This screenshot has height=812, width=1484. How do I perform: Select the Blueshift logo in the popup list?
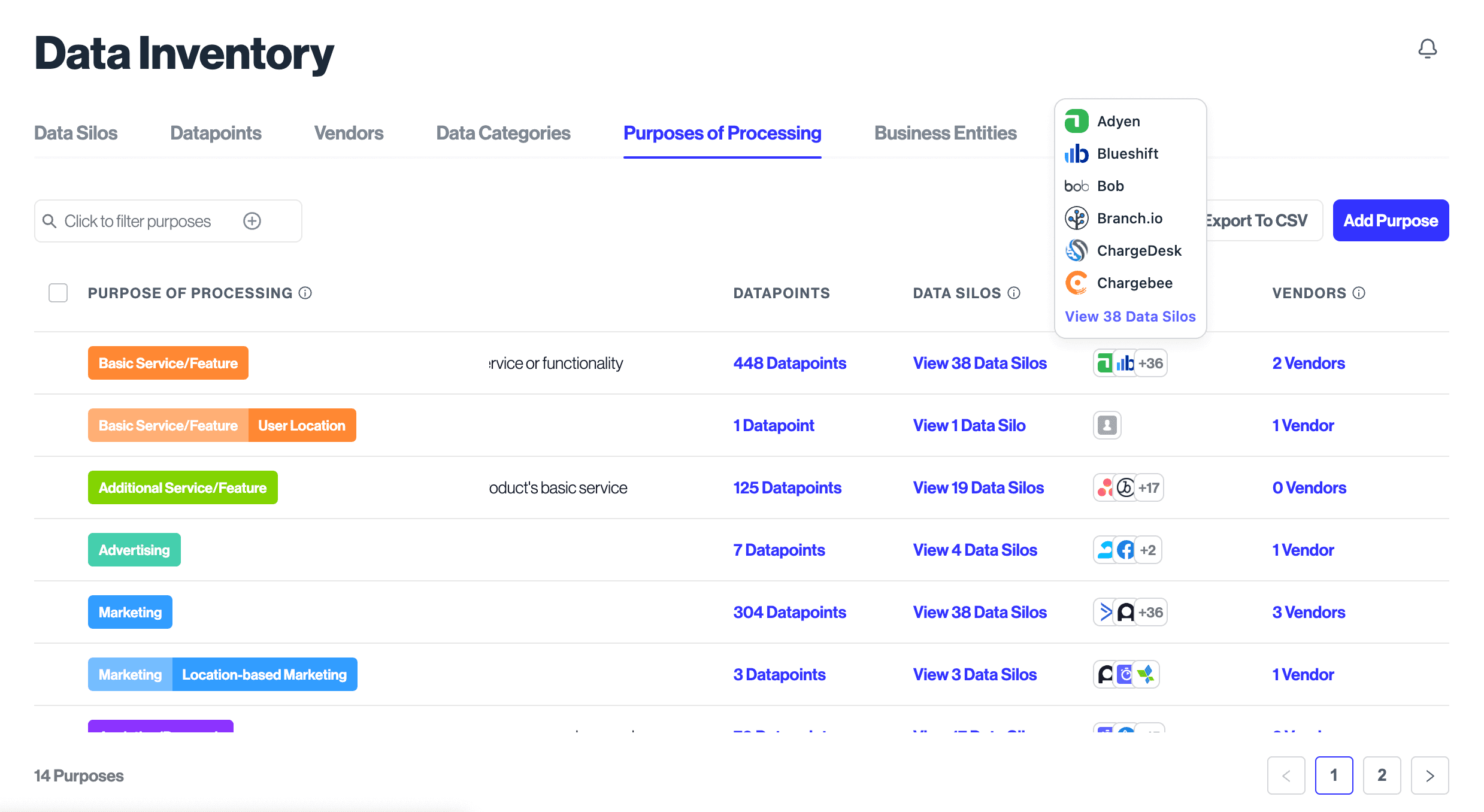click(1076, 153)
